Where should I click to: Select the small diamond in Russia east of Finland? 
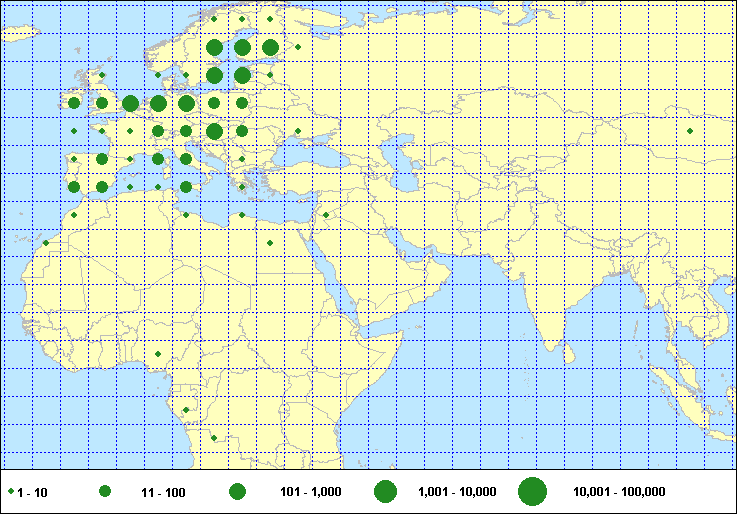(x=297, y=47)
